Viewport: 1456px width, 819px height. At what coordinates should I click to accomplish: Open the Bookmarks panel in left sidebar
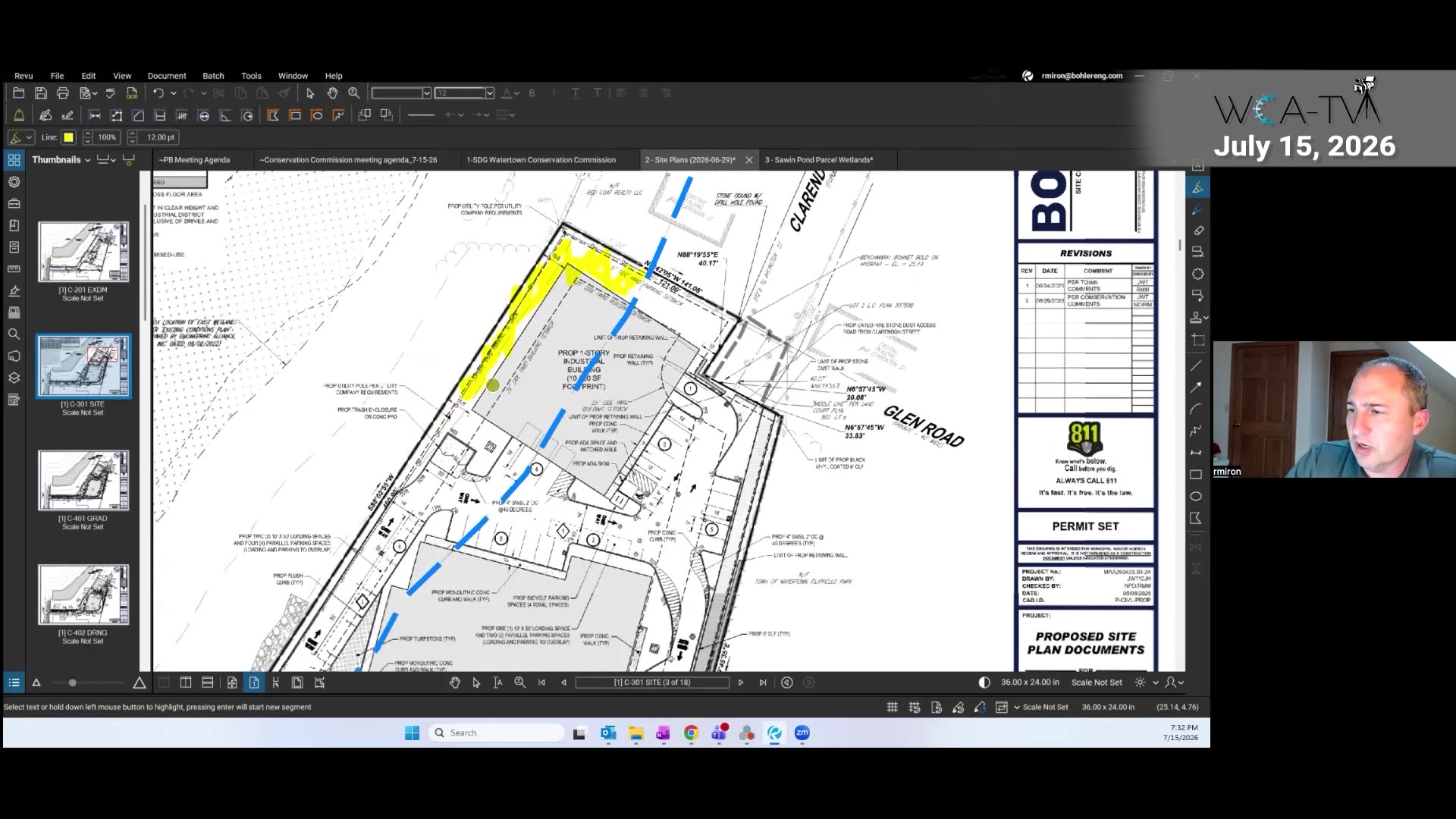pyautogui.click(x=14, y=226)
